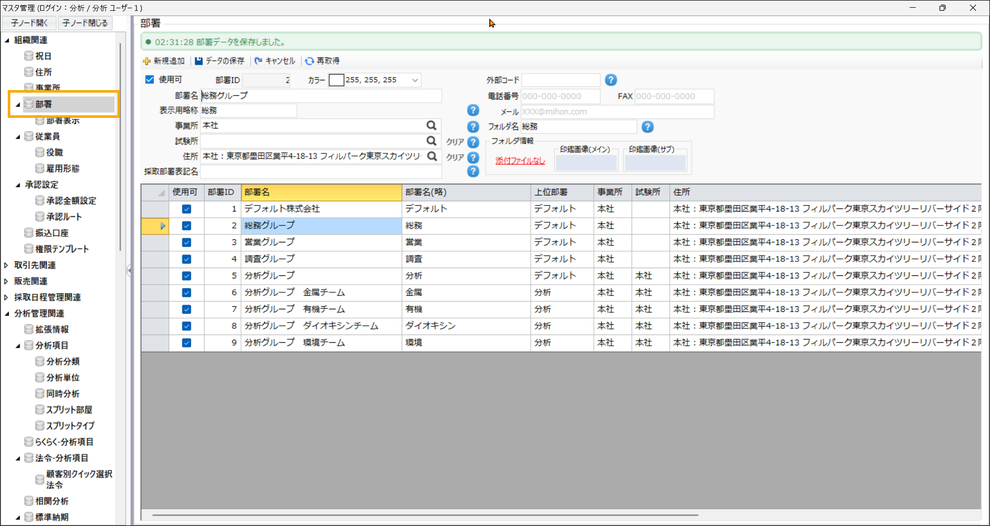This screenshot has height=526, width=990.
Task: Open 権限テンプレート in the sidebar tree
Action: click(62, 249)
